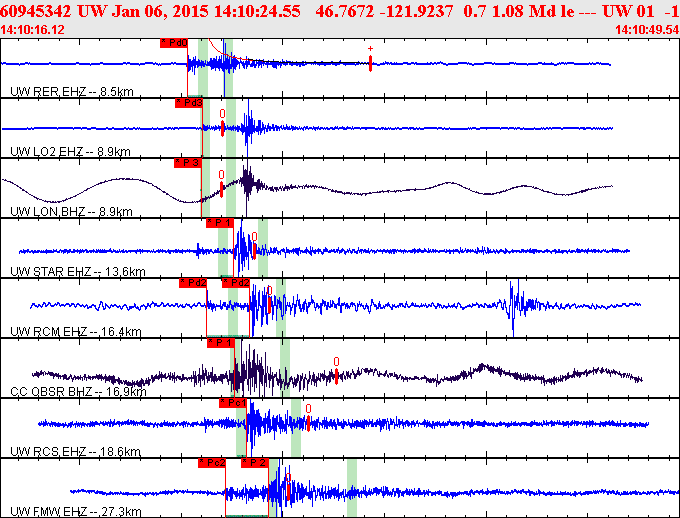Viewport: 680px width, 518px height.
Task: Click the red plus coda marker on RER
Action: [x=370, y=59]
